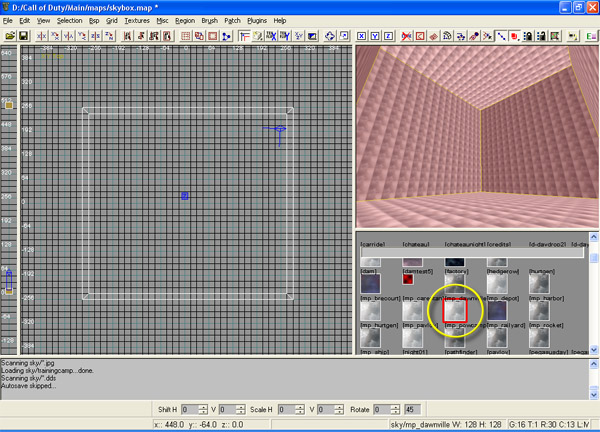This screenshot has height=432, width=600.
Task: Flip selection along the X-axis
Action: click(41, 36)
